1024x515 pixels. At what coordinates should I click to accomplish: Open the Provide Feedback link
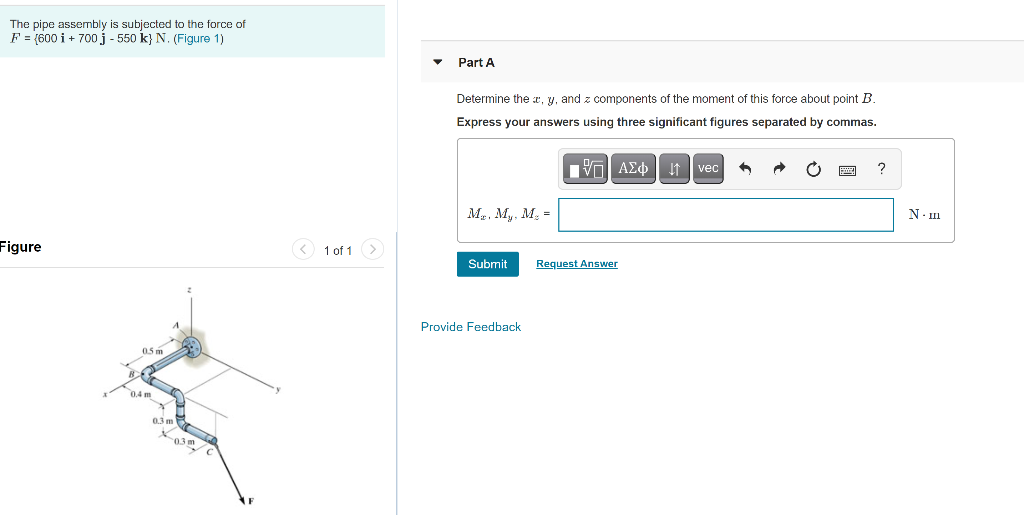[x=471, y=327]
